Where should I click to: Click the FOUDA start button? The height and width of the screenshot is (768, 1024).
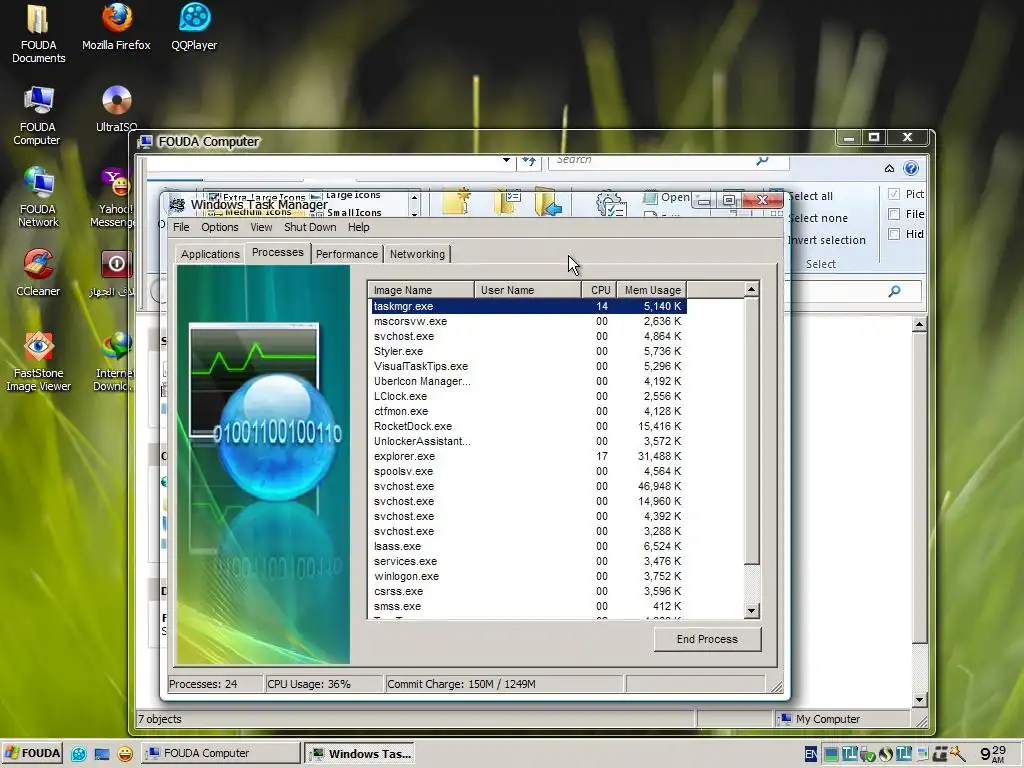coord(32,753)
